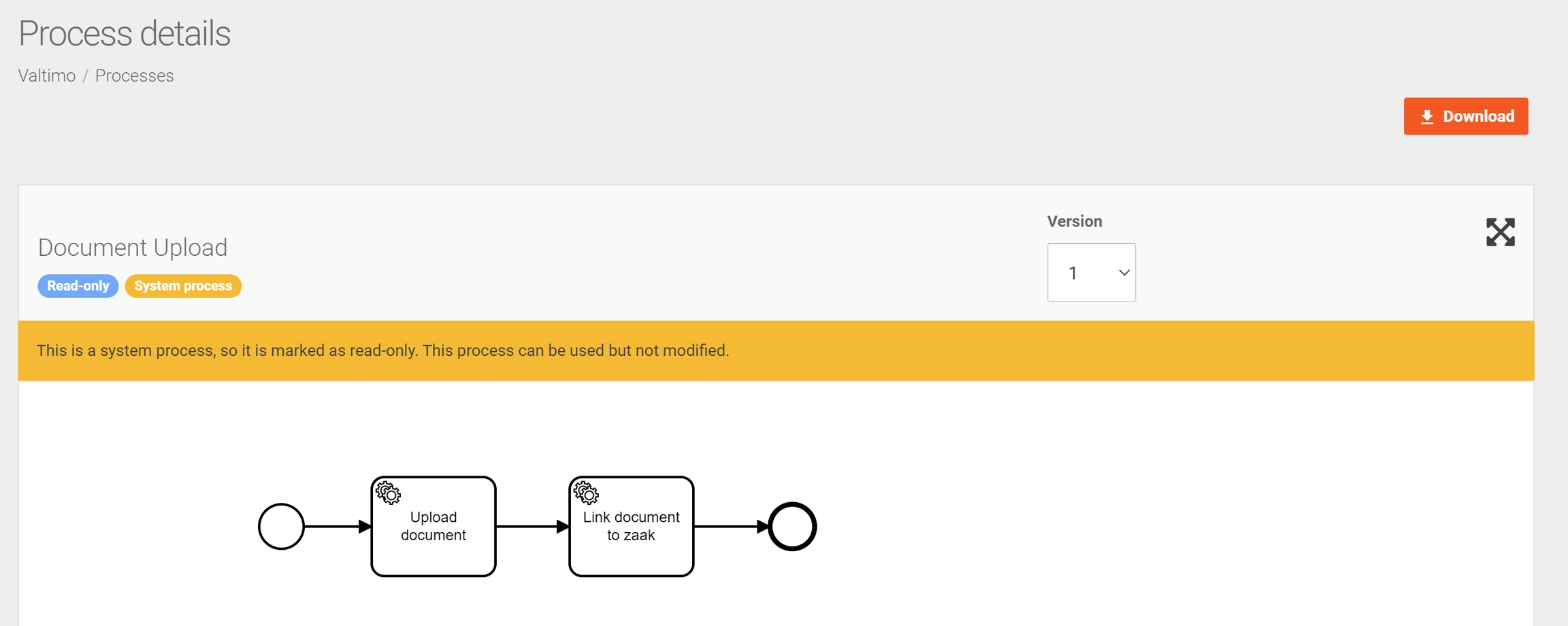Screen dimensions: 1568x626
Task: Click the chevron in the Version selector
Action: (1124, 273)
